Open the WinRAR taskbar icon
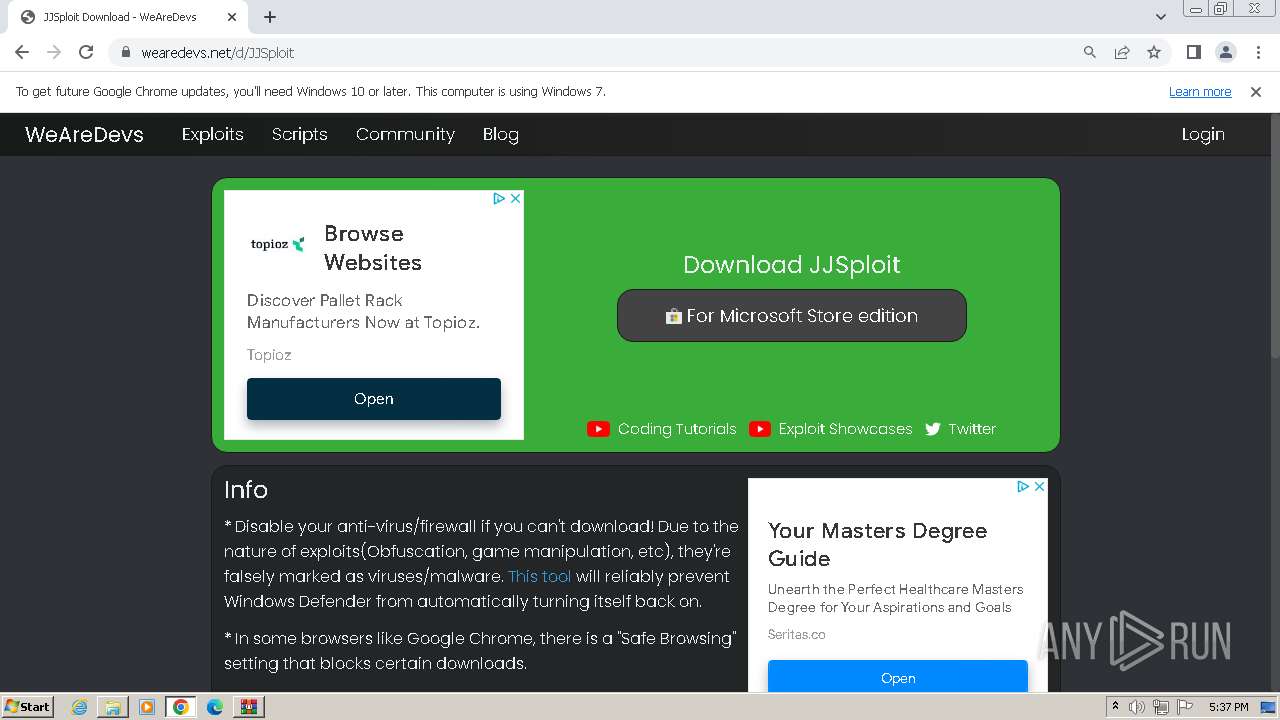The height and width of the screenshot is (720, 1280). [248, 707]
